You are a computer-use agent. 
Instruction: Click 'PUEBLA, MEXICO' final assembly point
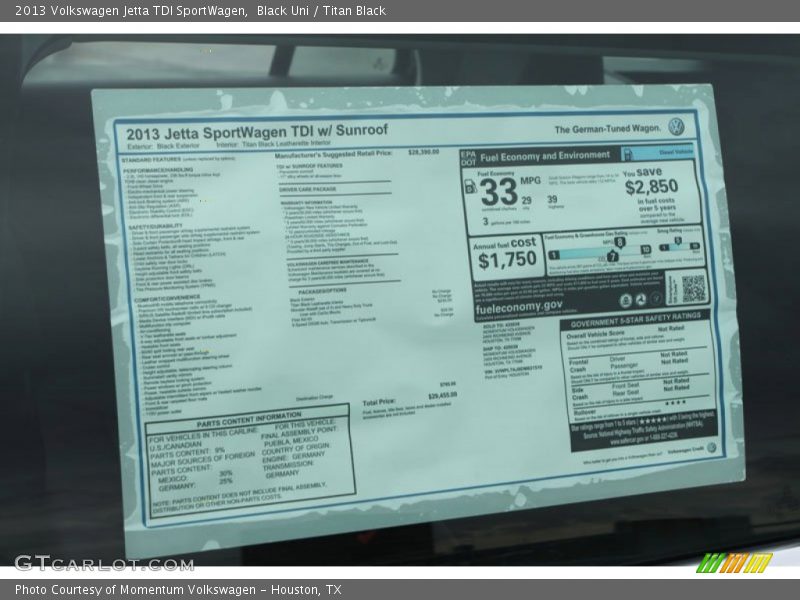point(291,442)
